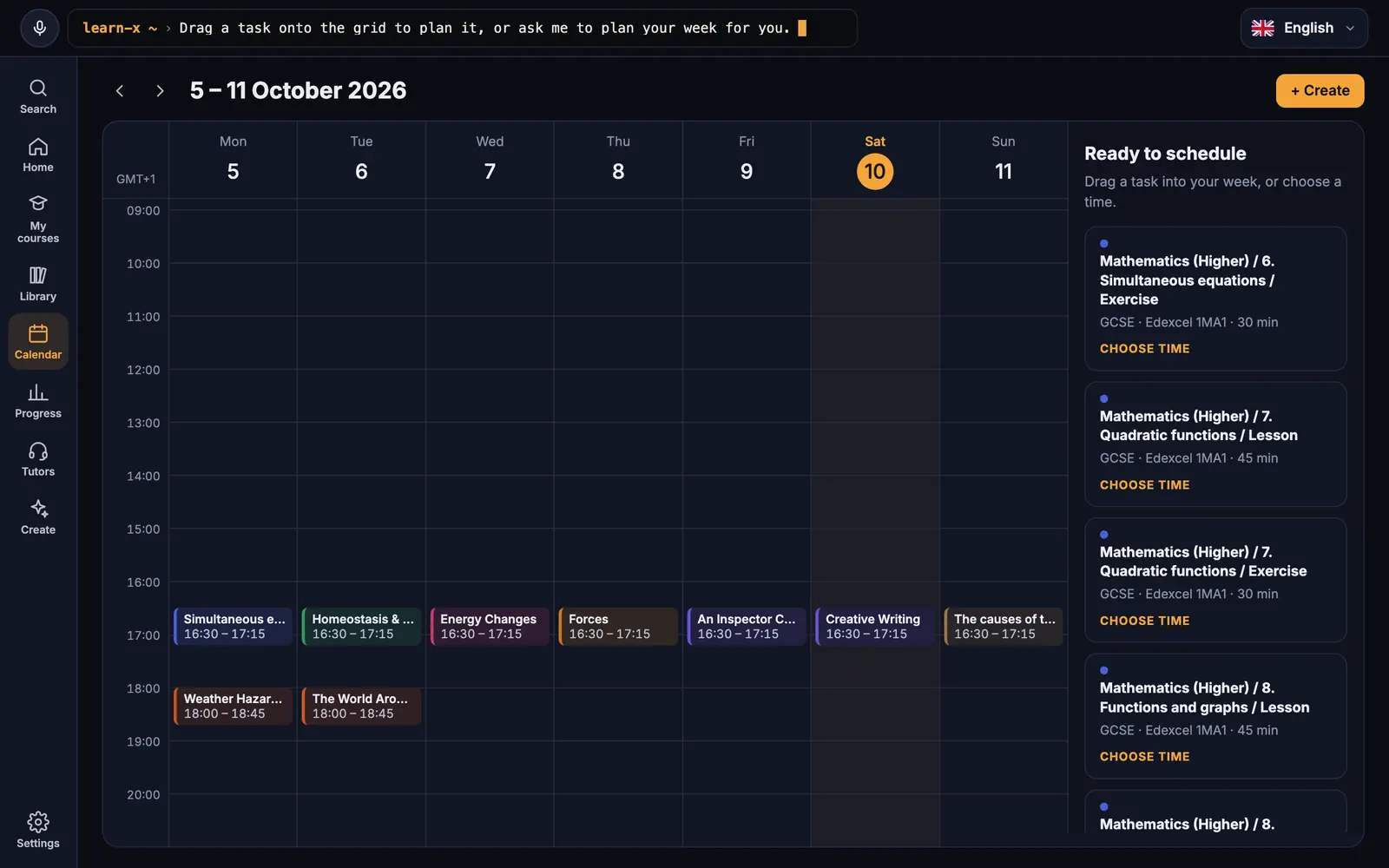Select Sunday 11 column header
This screenshot has width=1389, height=868.
(x=1004, y=160)
